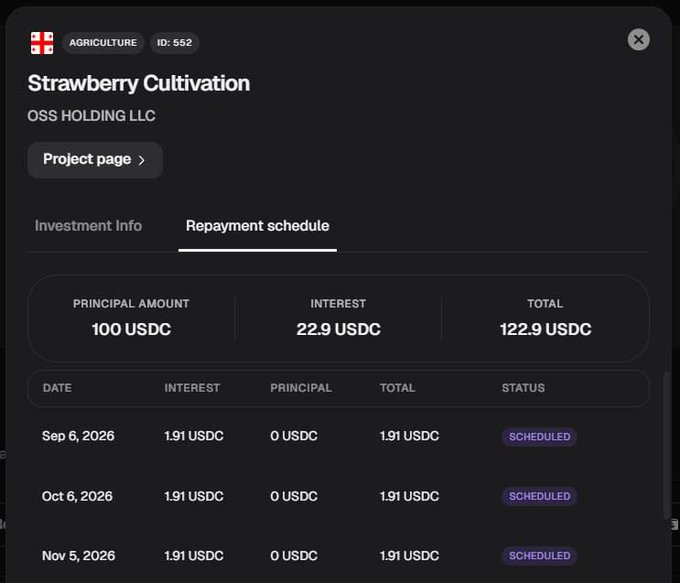The height and width of the screenshot is (583, 680).
Task: Switch to the Investment Info tab
Action: 88,226
